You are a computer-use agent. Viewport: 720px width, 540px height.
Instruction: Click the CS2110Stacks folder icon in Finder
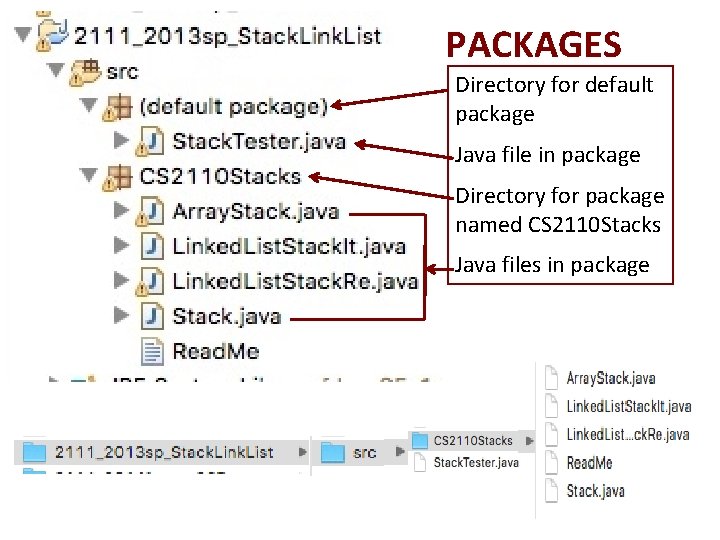pos(420,441)
